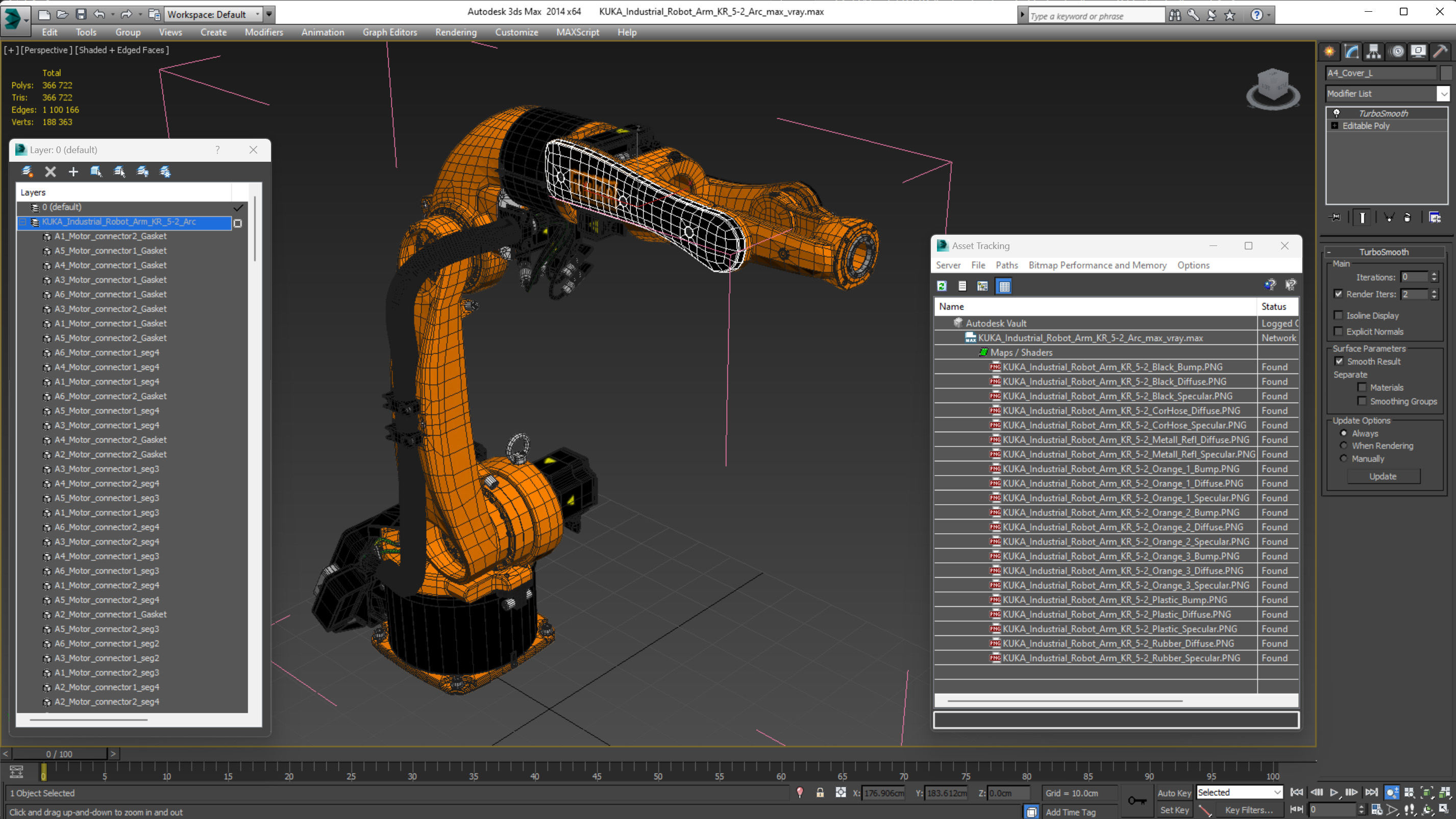Click the Undo arrow icon
1456x819 pixels.
(100, 14)
